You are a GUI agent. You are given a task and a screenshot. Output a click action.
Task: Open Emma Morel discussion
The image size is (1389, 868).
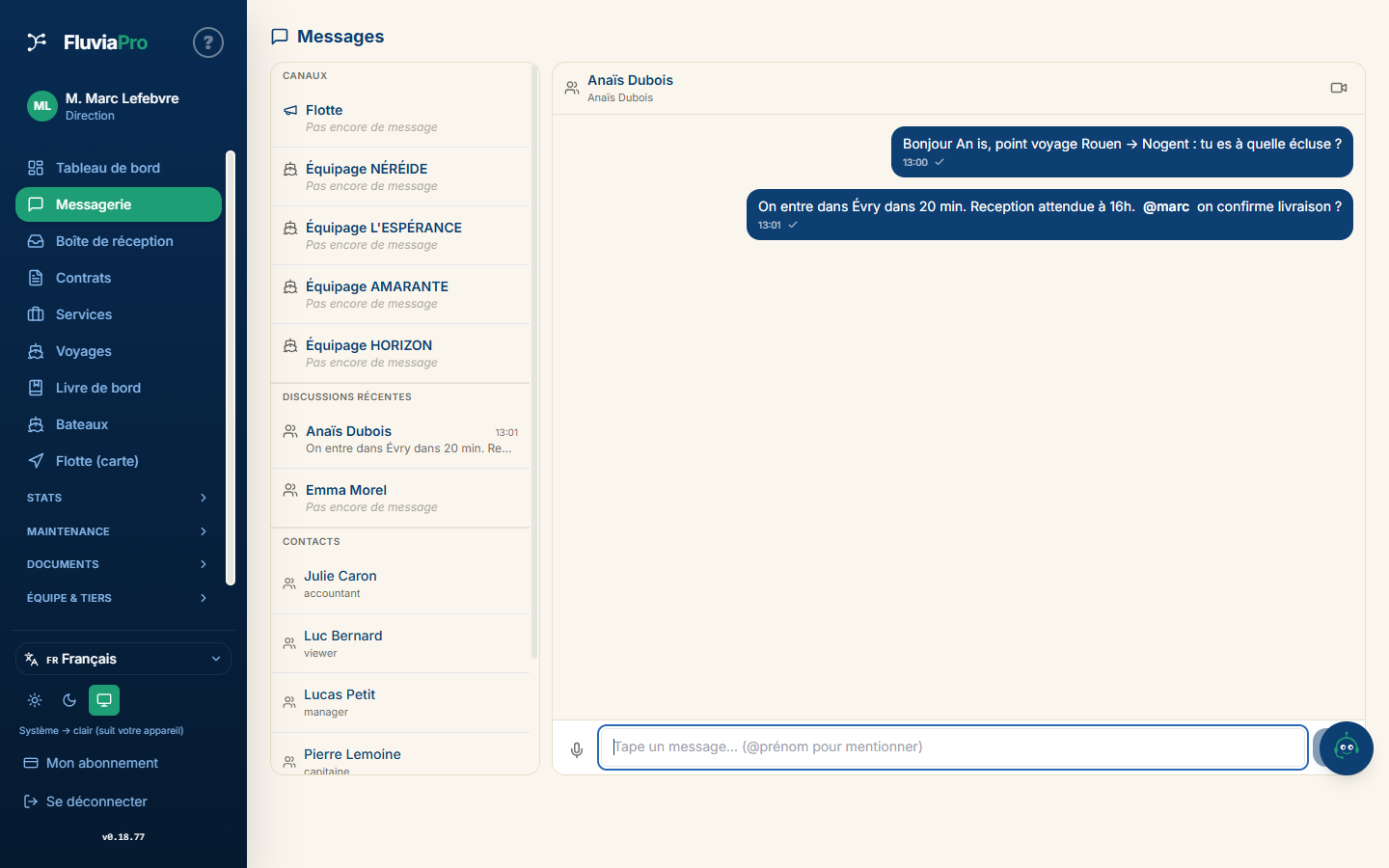tap(400, 498)
